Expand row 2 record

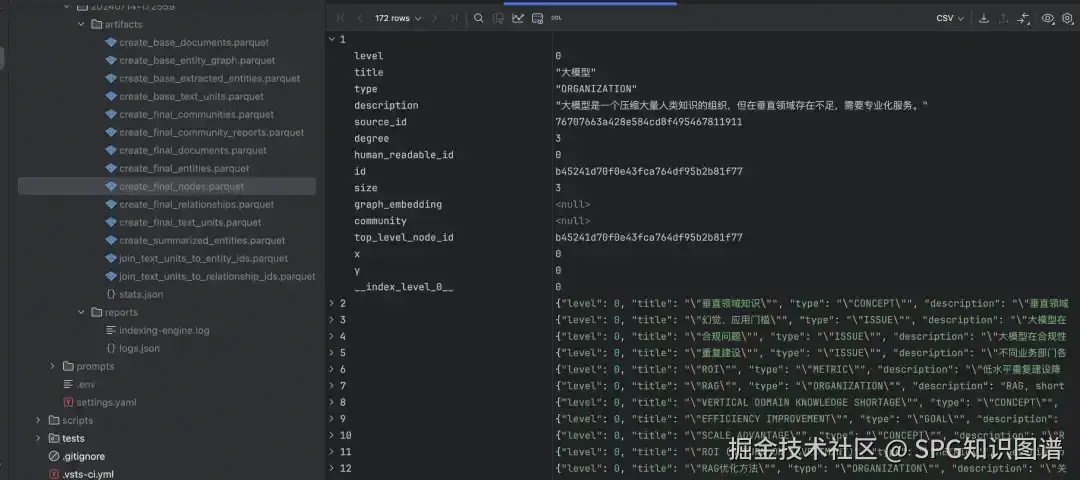332,303
